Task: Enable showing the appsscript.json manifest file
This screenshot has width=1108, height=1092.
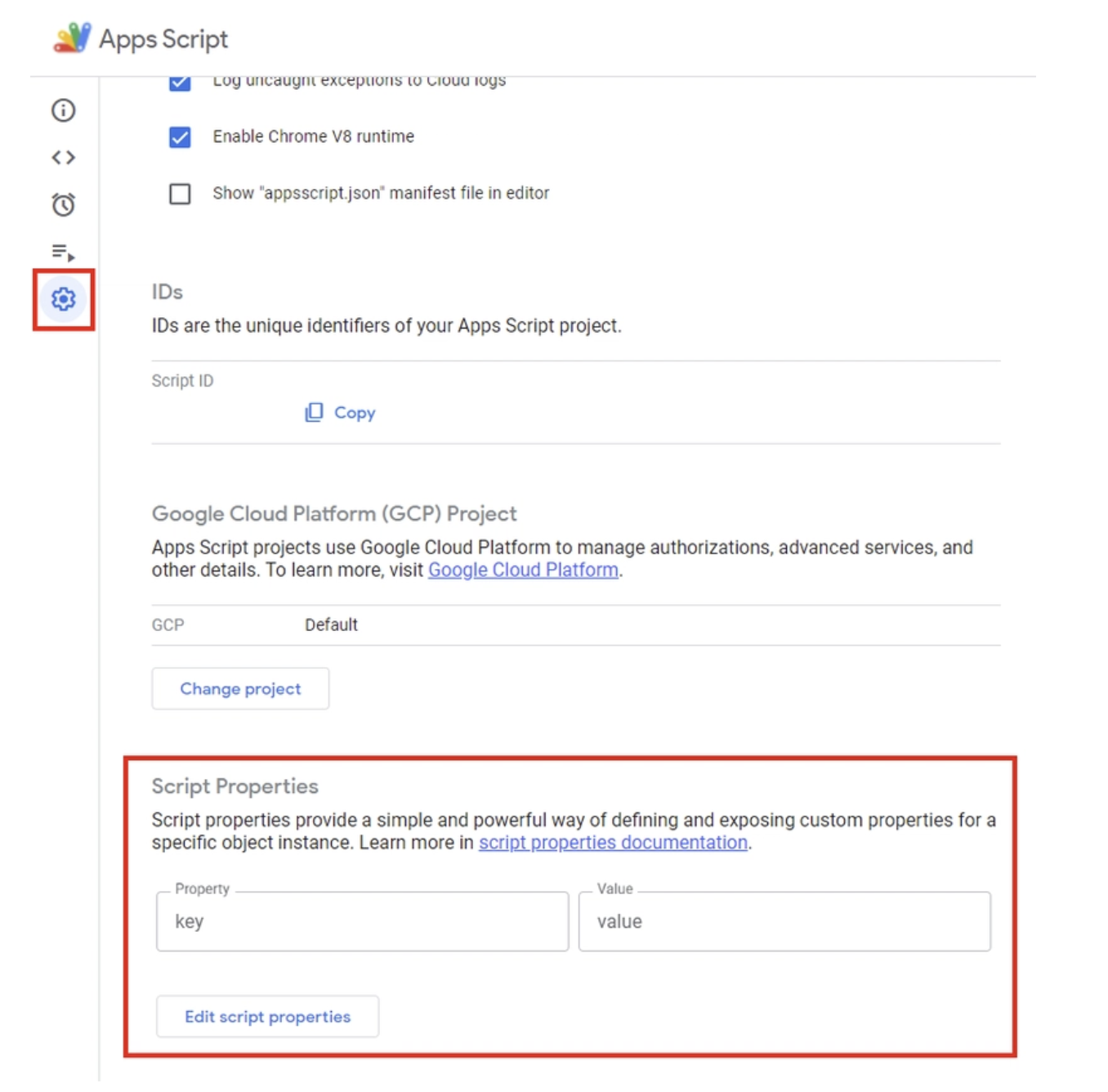Action: pos(181,193)
